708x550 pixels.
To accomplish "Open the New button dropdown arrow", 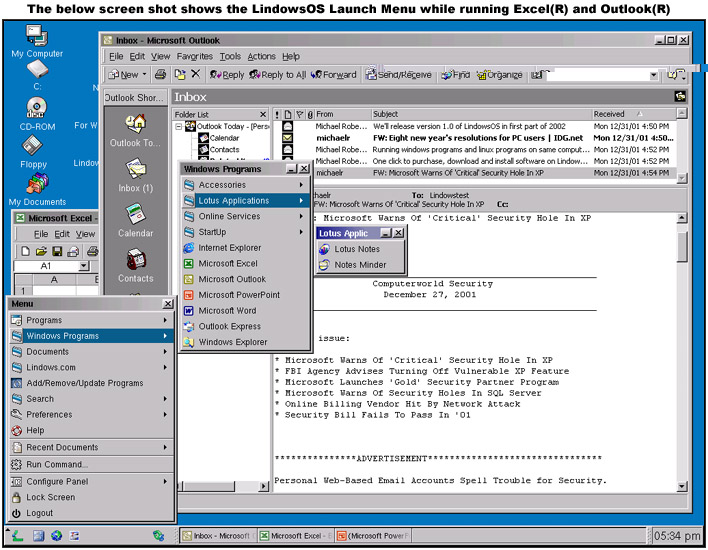I will point(146,75).
